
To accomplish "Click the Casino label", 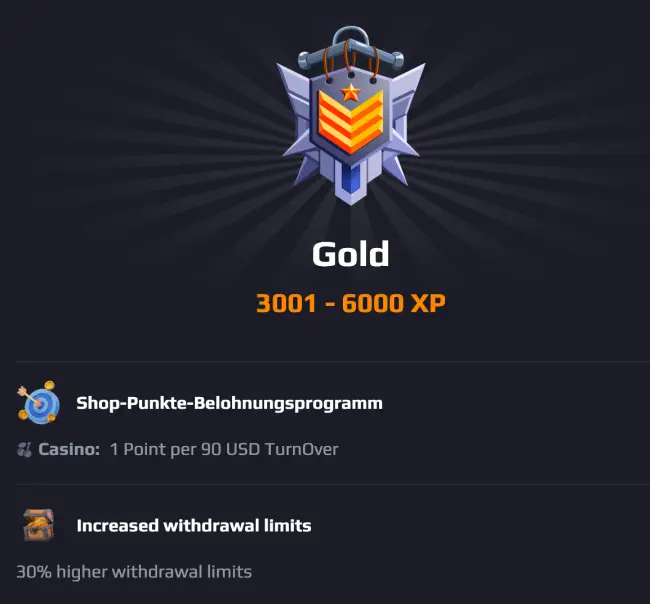I will click(x=69, y=449).
